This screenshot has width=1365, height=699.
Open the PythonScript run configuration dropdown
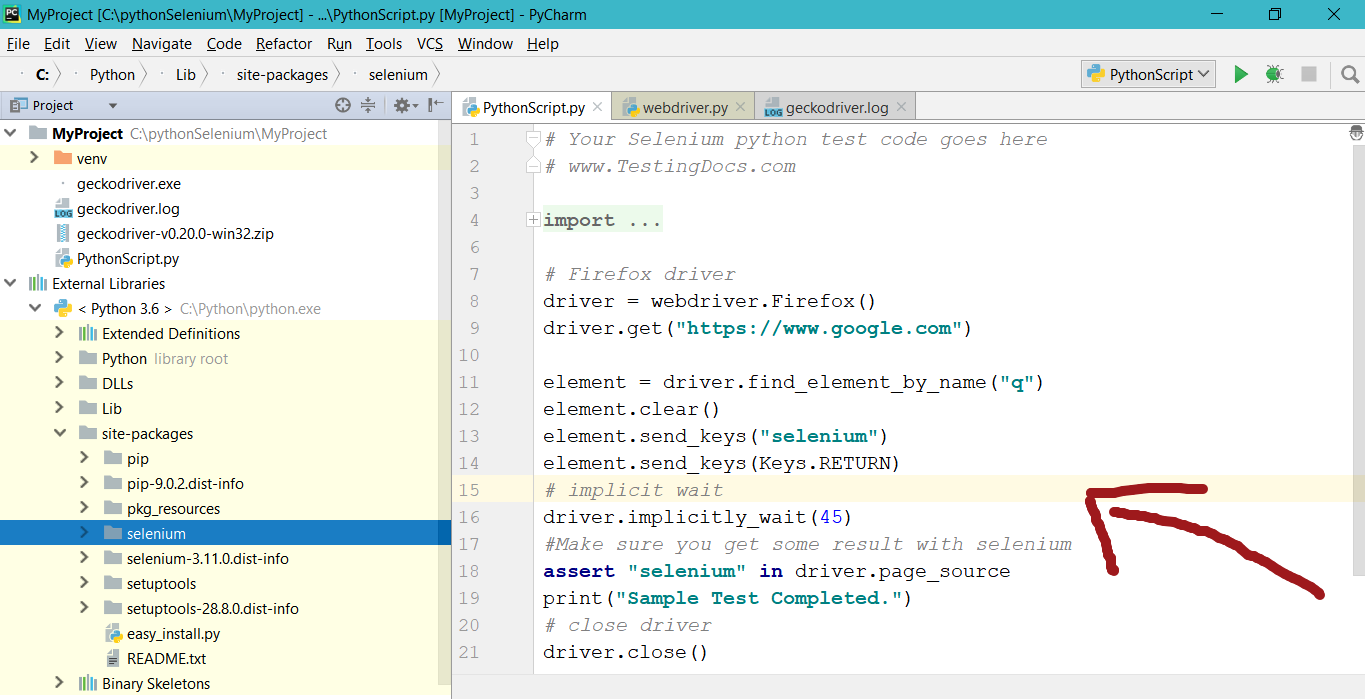coord(1149,74)
